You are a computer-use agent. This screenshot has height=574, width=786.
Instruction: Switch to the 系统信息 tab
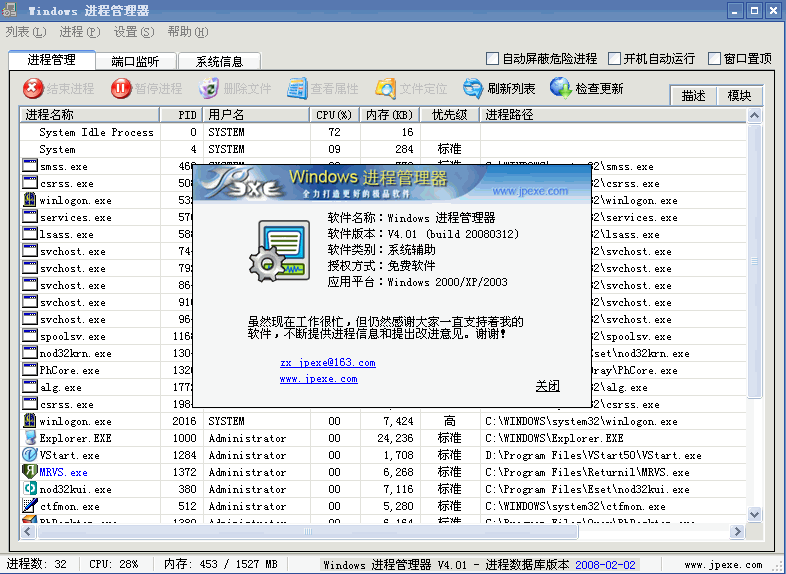[219, 62]
